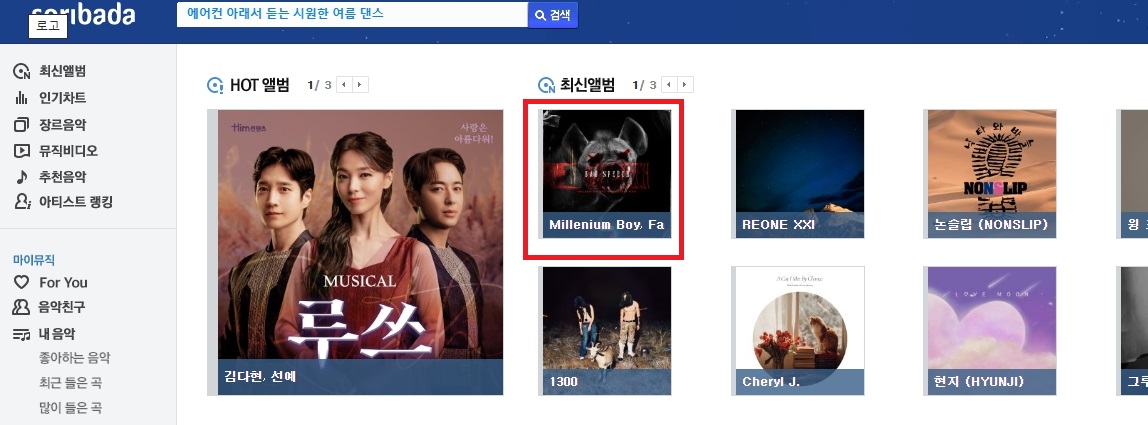Open the 루쓰 musical album cover

(x=360, y=252)
